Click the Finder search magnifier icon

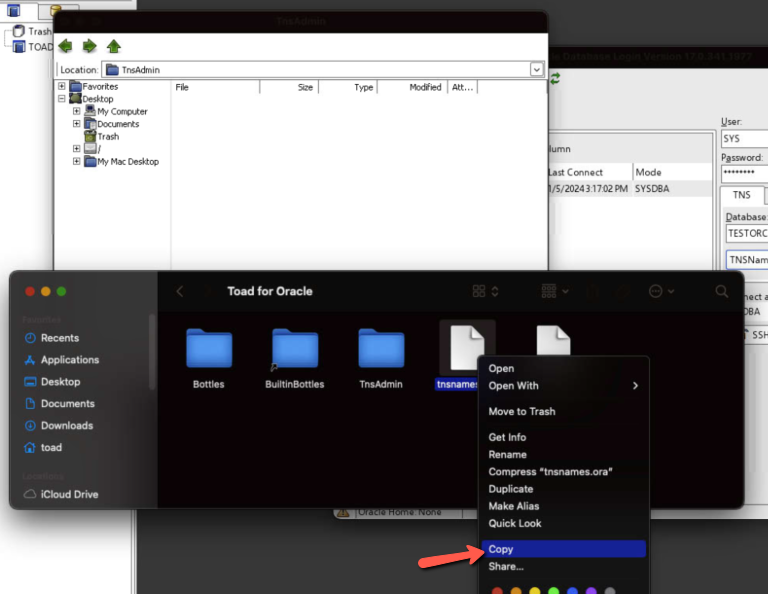click(x=721, y=291)
